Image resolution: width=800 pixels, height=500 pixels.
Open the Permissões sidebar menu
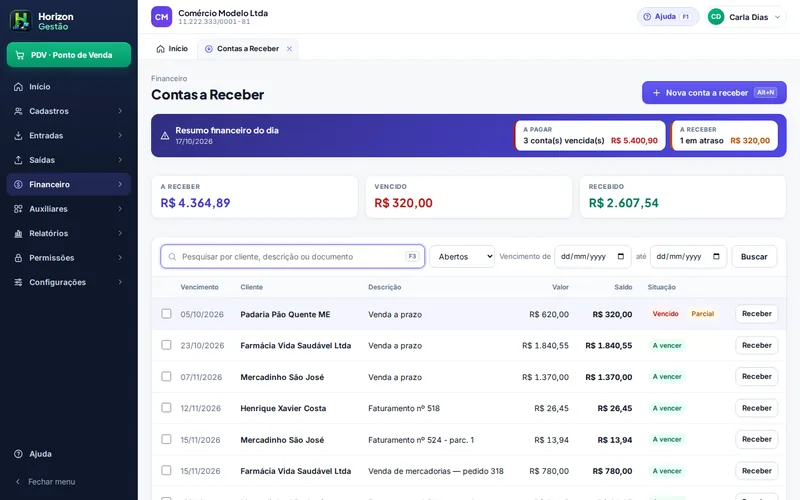click(x=69, y=258)
